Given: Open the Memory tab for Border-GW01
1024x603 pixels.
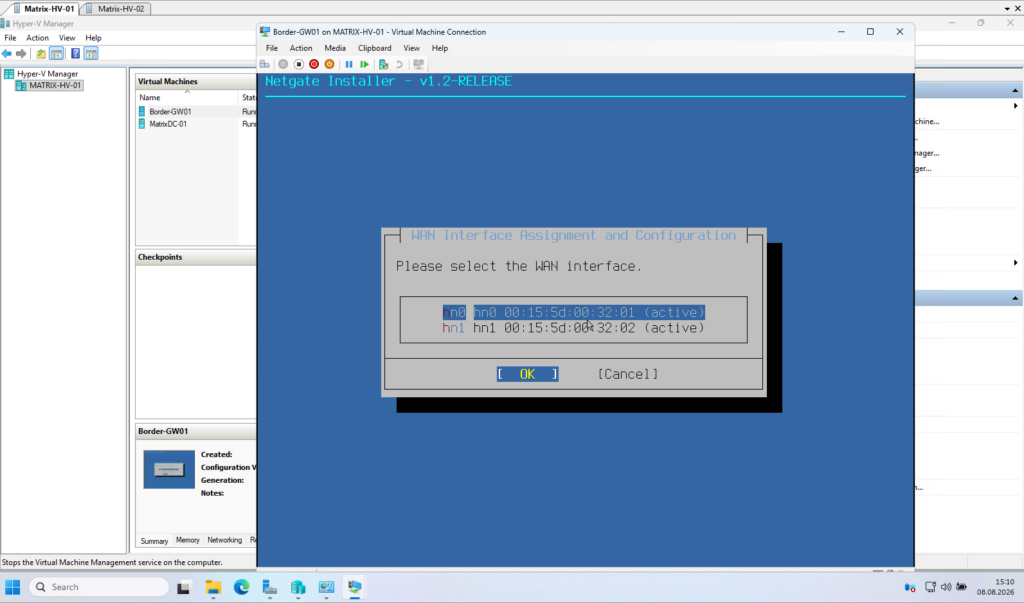Looking at the screenshot, I should pyautogui.click(x=187, y=540).
